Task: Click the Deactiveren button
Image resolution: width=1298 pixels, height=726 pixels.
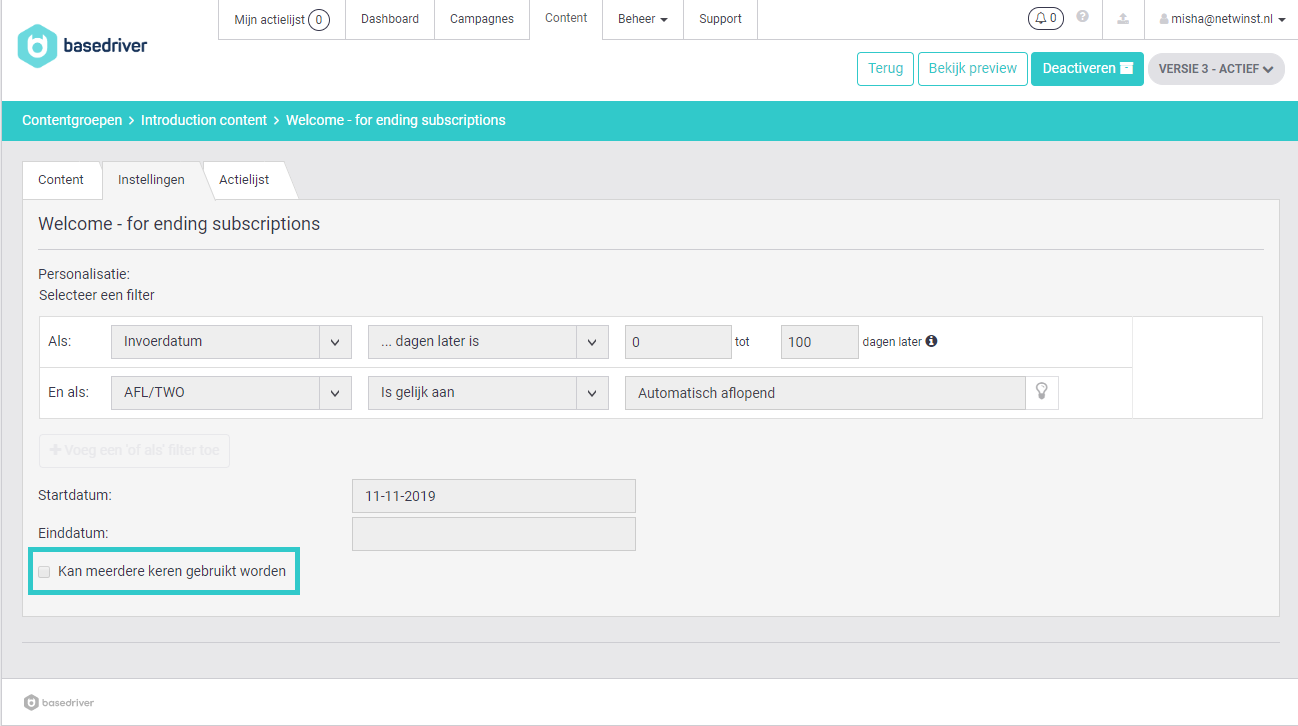Action: (x=1087, y=69)
